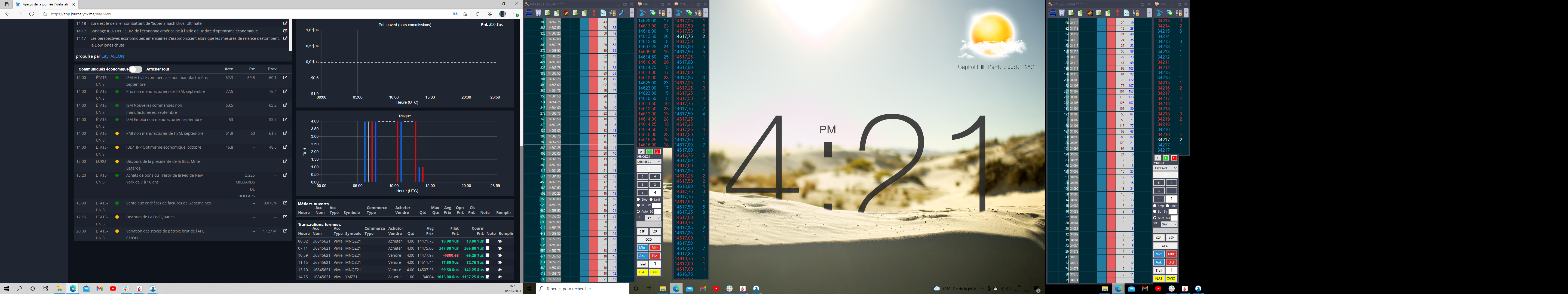Click the recycle bin icon in MNQZ21 toolbar
Screen dimensions: 1568x294
point(539,13)
